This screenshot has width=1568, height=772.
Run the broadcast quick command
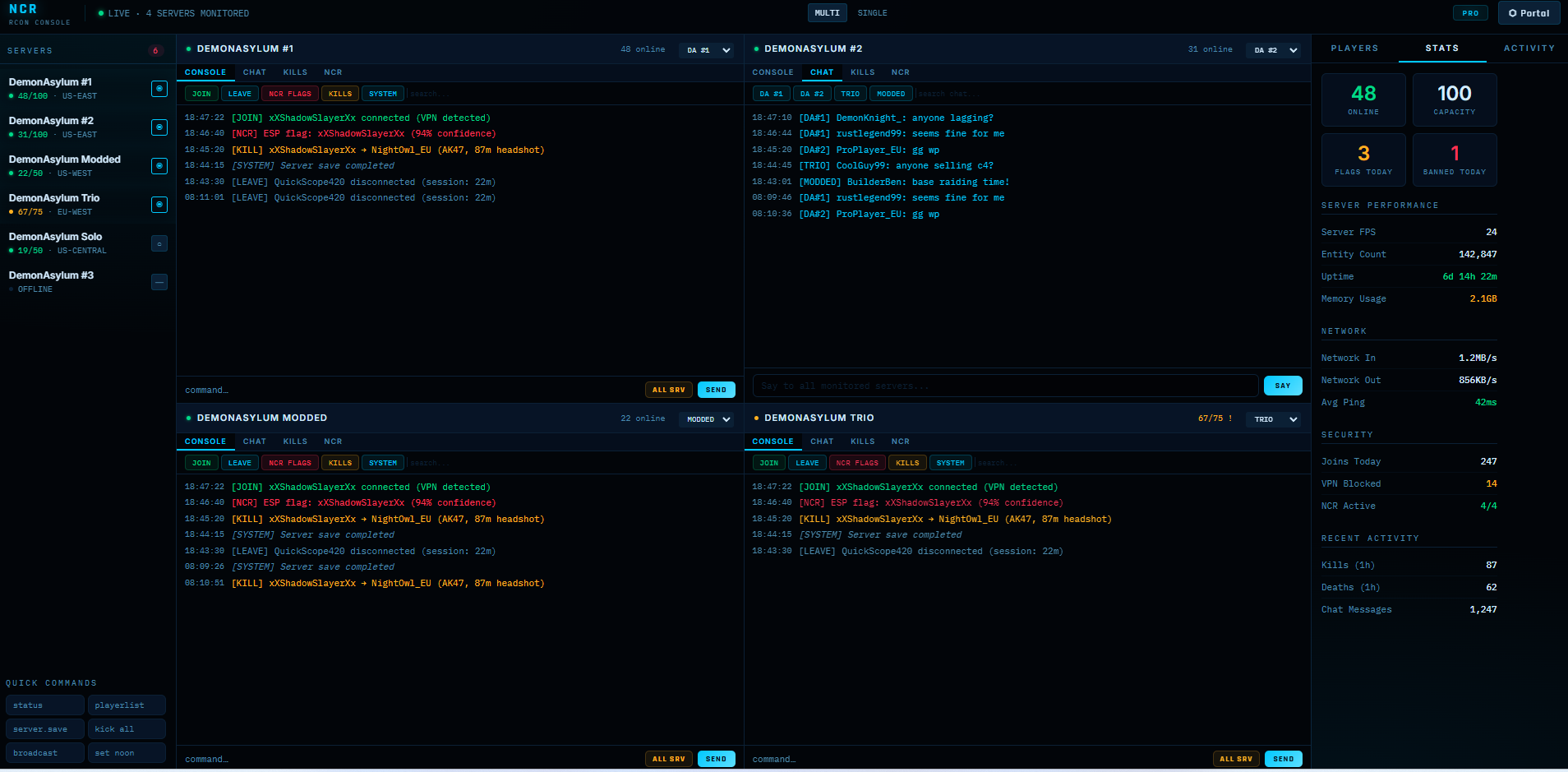tap(45, 753)
